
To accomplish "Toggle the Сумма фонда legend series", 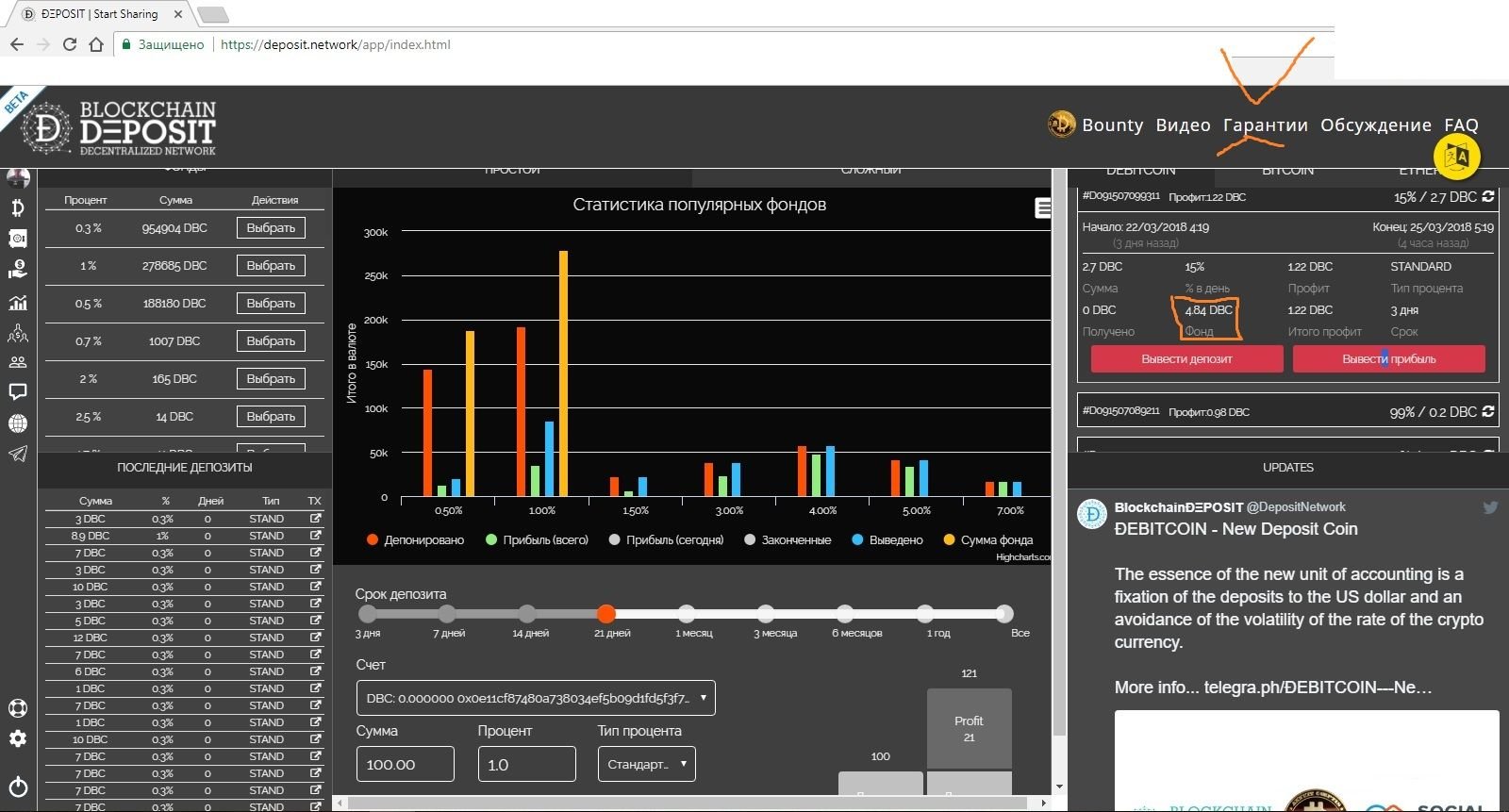I will coord(987,539).
